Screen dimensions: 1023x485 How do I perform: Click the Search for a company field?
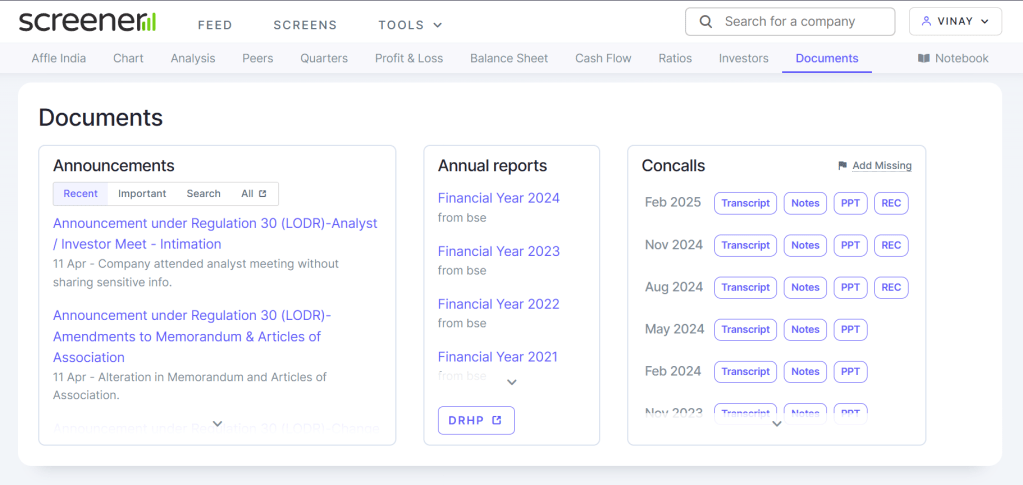(x=800, y=22)
